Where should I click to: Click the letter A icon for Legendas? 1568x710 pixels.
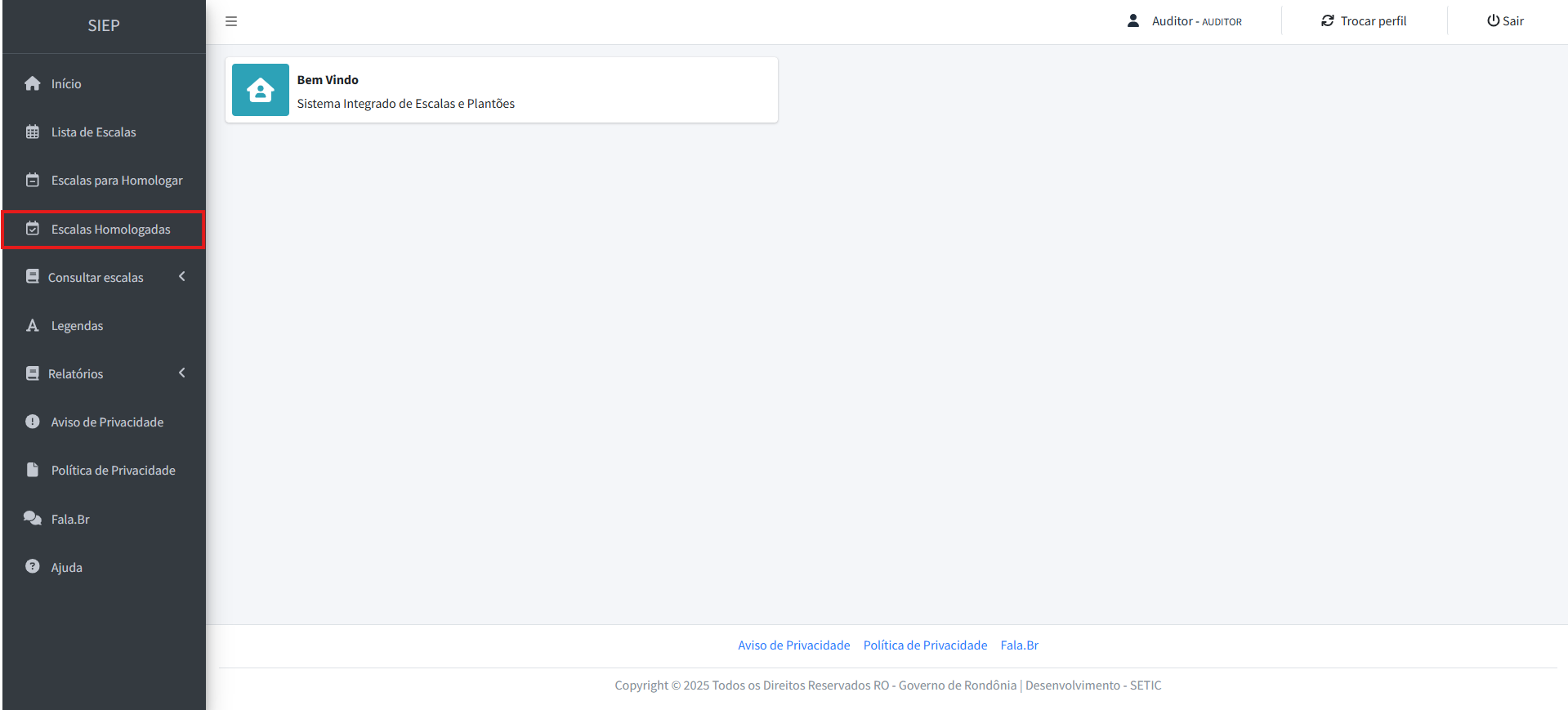(x=33, y=326)
